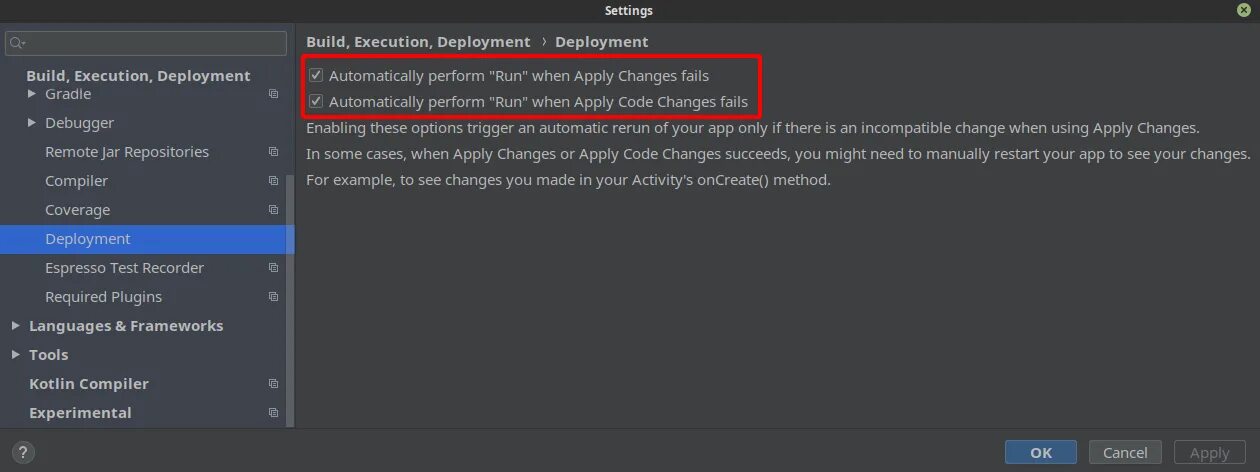Image resolution: width=1260 pixels, height=472 pixels.
Task: Expand the Tools section
Action: tap(15, 355)
